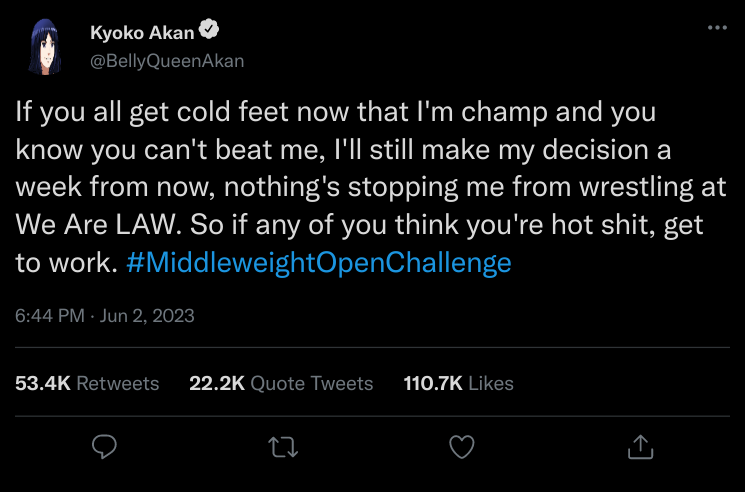
Task: Click the reply speech bubble icon
Action: (x=105, y=445)
